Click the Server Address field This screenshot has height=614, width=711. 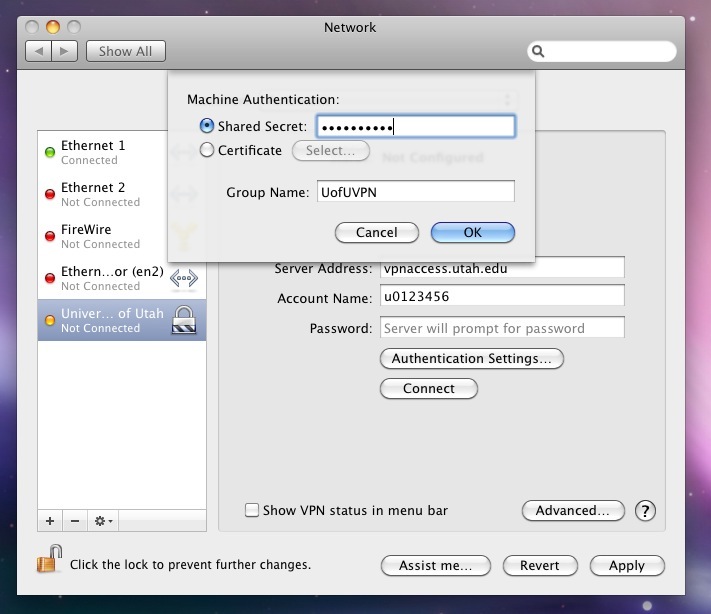click(x=502, y=268)
